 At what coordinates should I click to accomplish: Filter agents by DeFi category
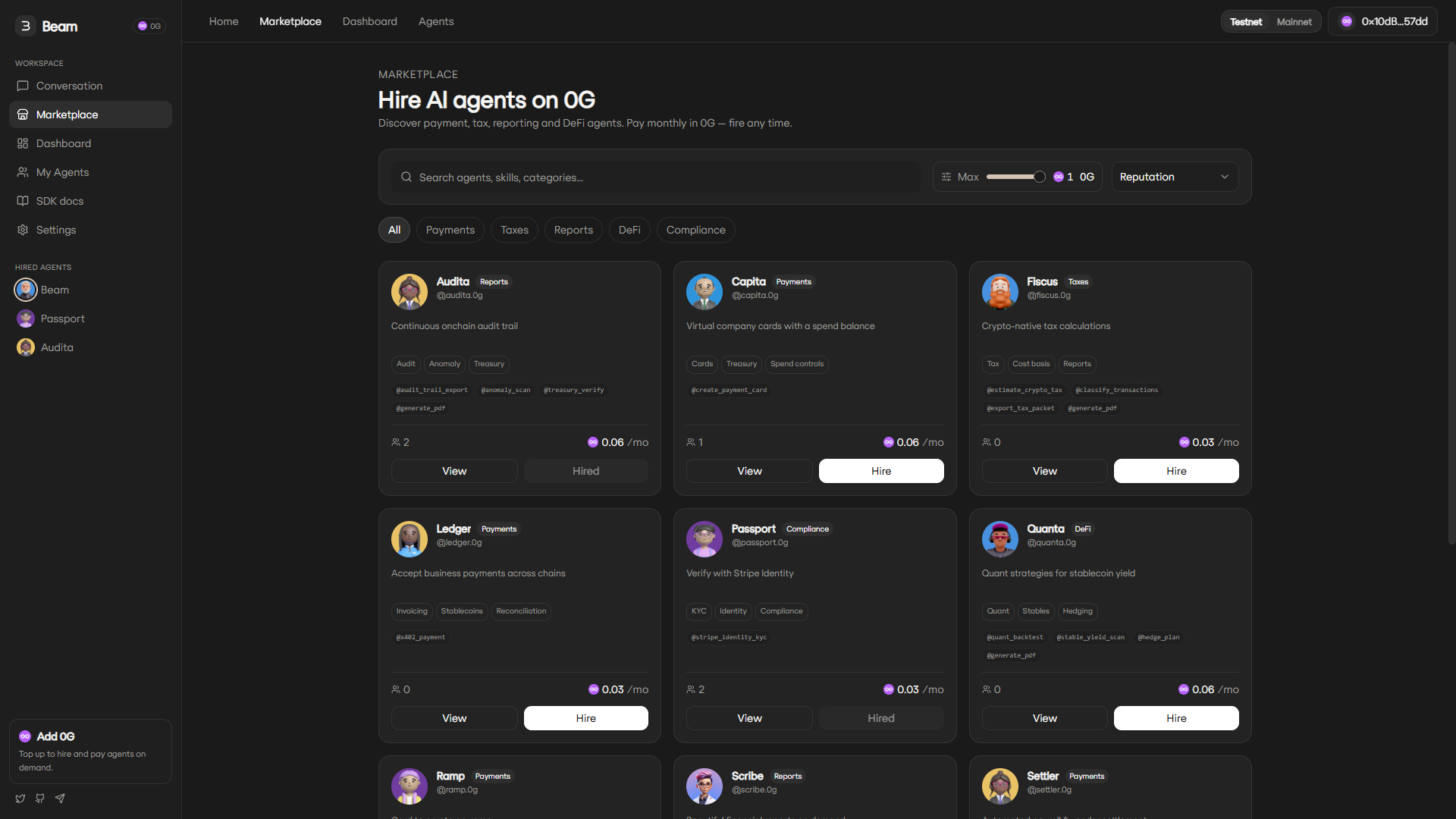[629, 230]
